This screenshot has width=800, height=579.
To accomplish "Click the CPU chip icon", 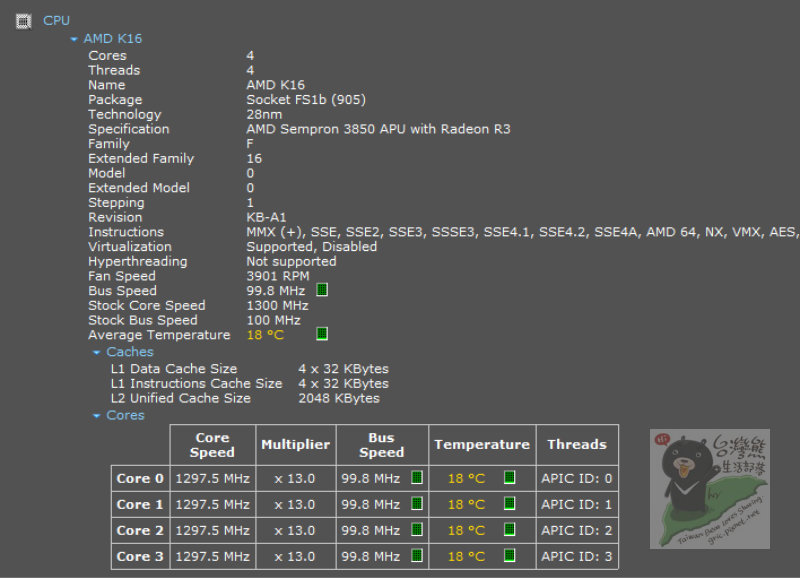I will click(23, 21).
